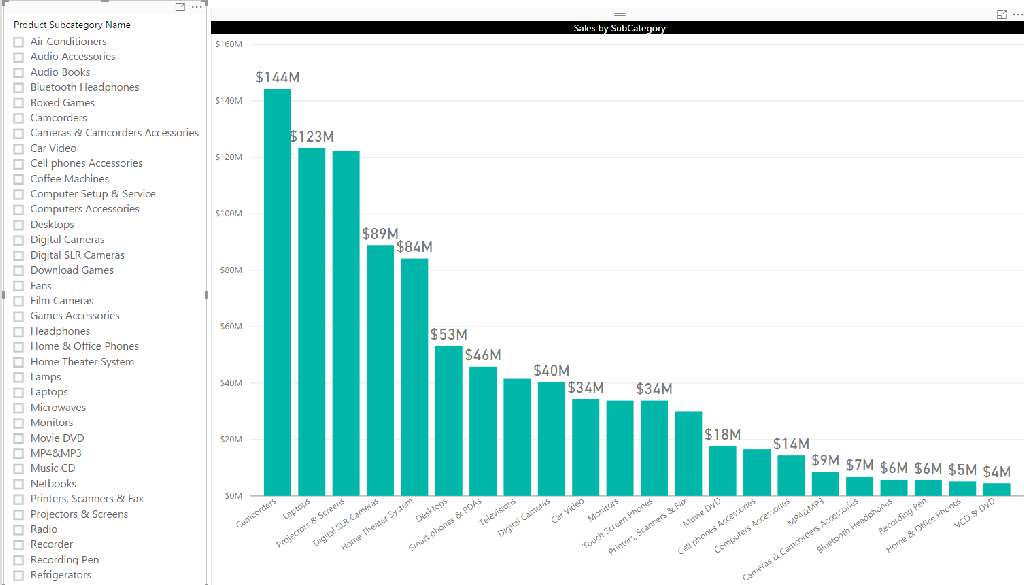
Task: Select Laptops checkbox in slicer
Action: click(18, 392)
